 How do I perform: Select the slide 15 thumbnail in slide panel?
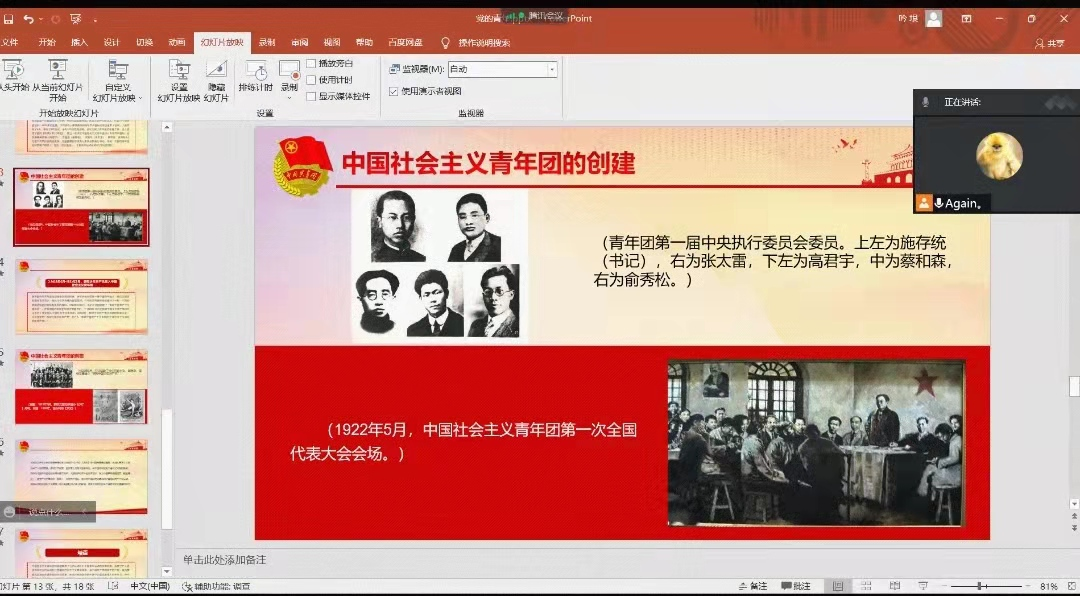pyautogui.click(x=81, y=387)
